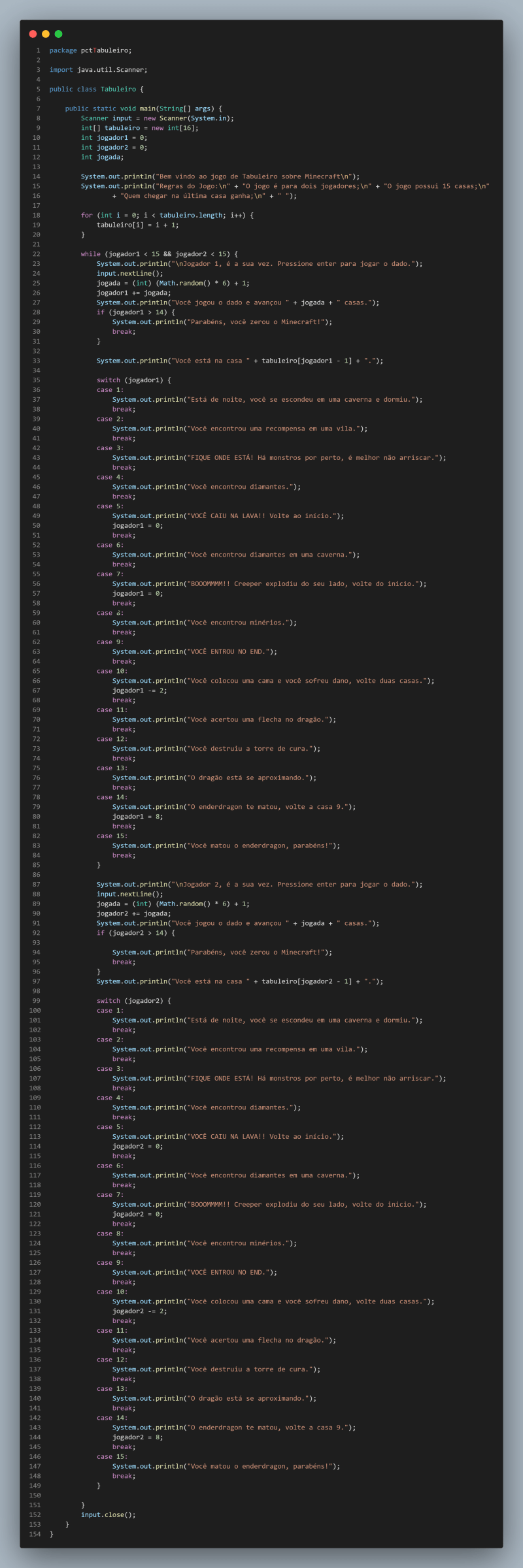Click the line printing tabuleiro[jogador1 - 1]
Screen dimensions: 523x1568
pyautogui.click(x=240, y=361)
